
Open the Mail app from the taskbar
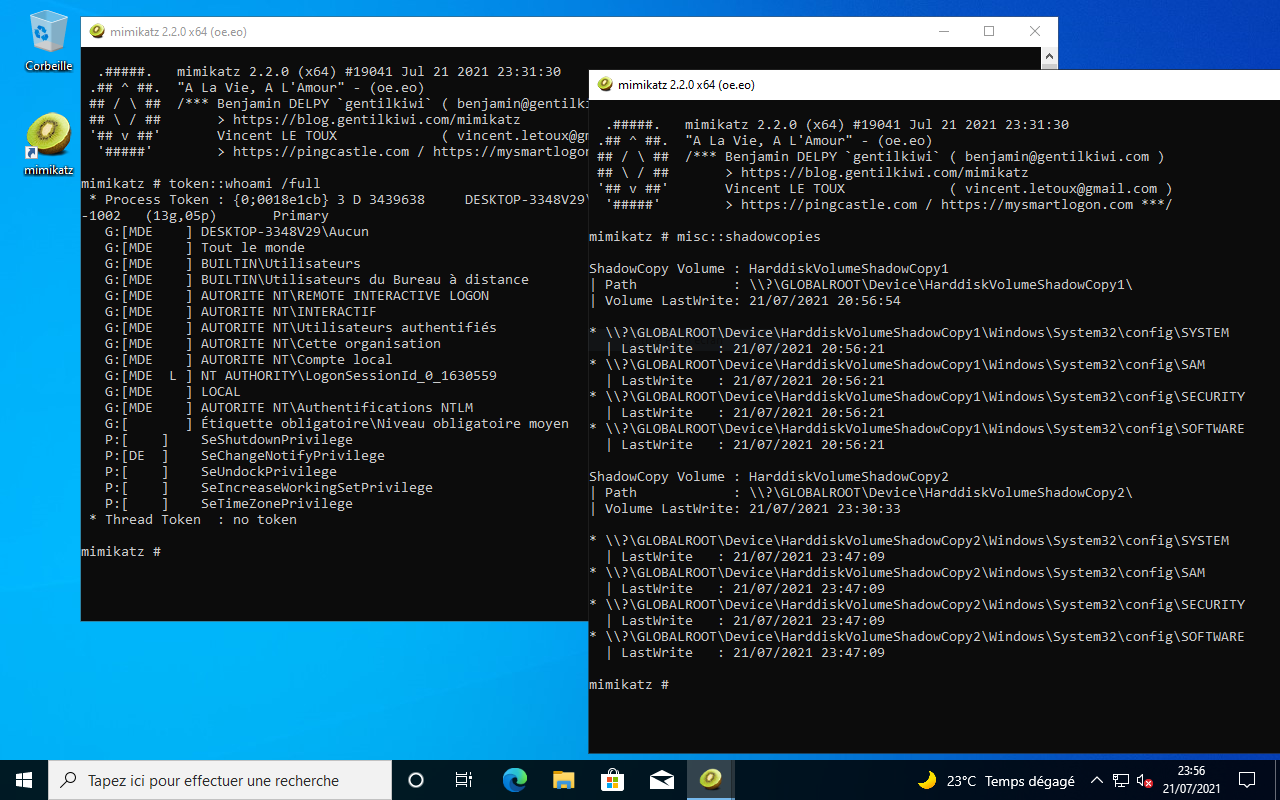tap(661, 780)
